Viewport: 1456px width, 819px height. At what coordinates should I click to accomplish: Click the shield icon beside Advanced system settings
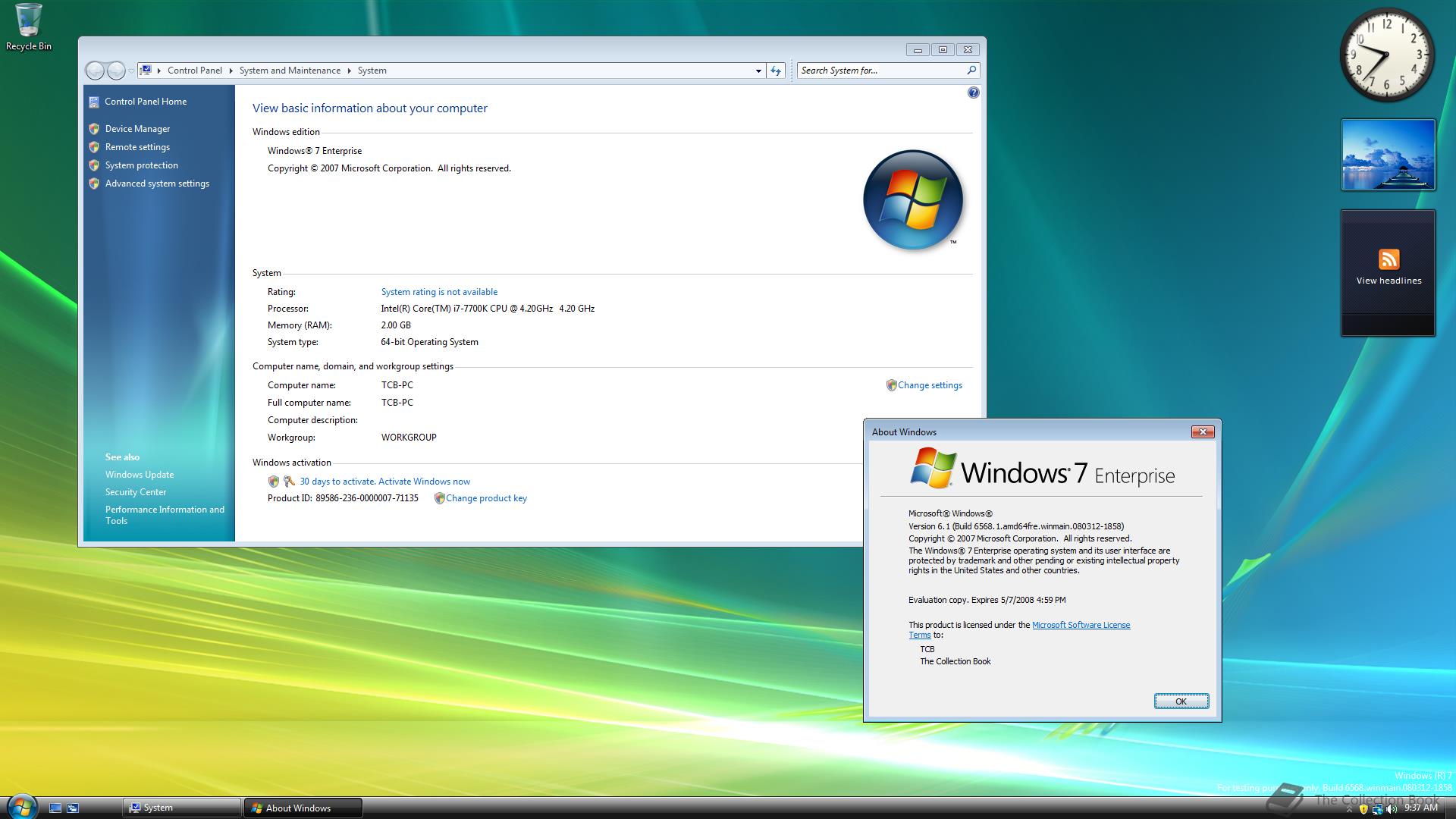coord(94,184)
